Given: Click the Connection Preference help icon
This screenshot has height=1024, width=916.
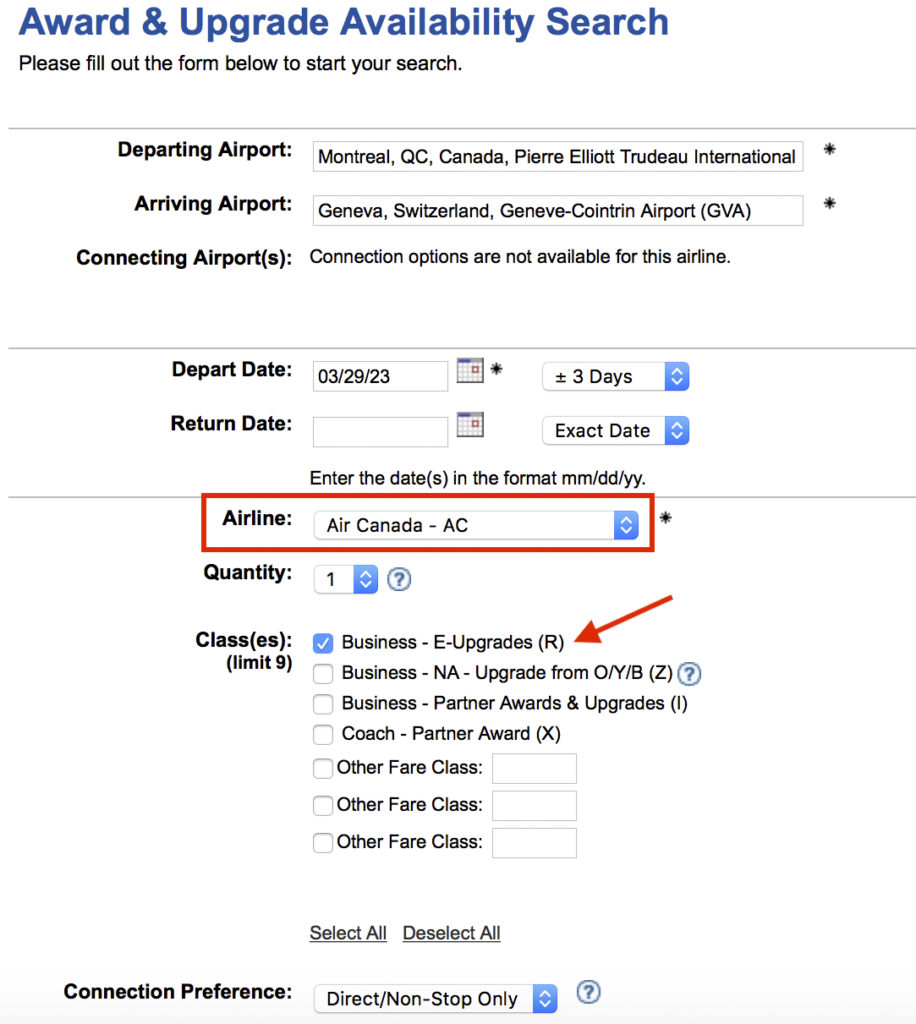Looking at the screenshot, I should [x=589, y=992].
